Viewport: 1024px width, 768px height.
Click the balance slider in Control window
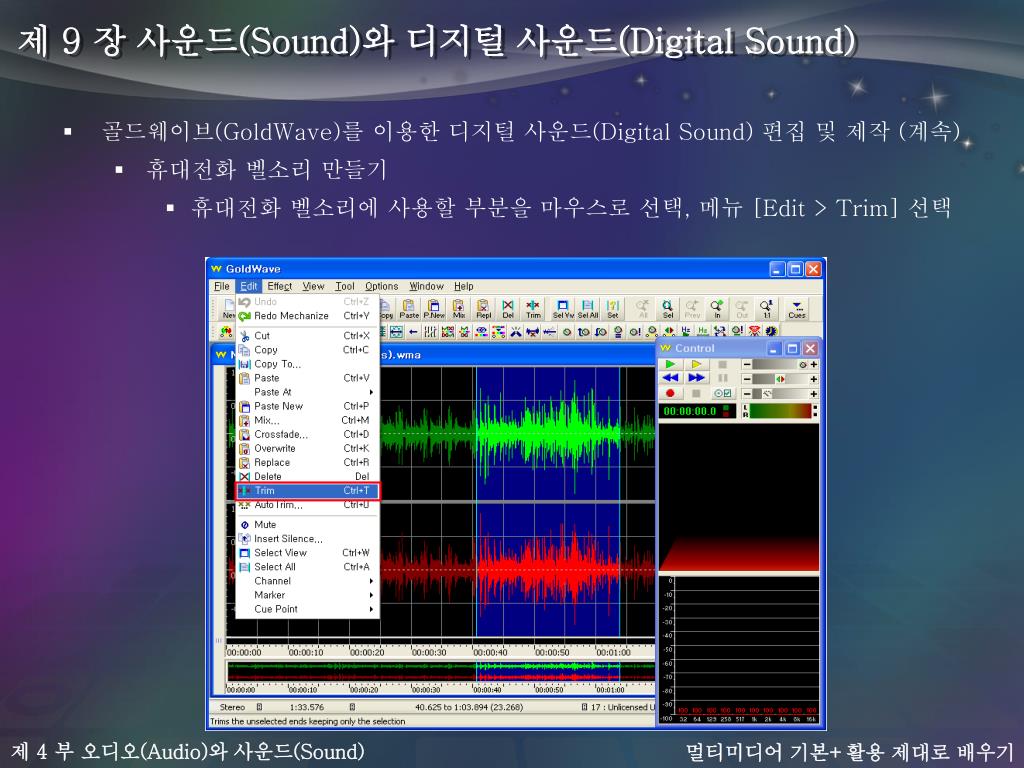(x=780, y=379)
